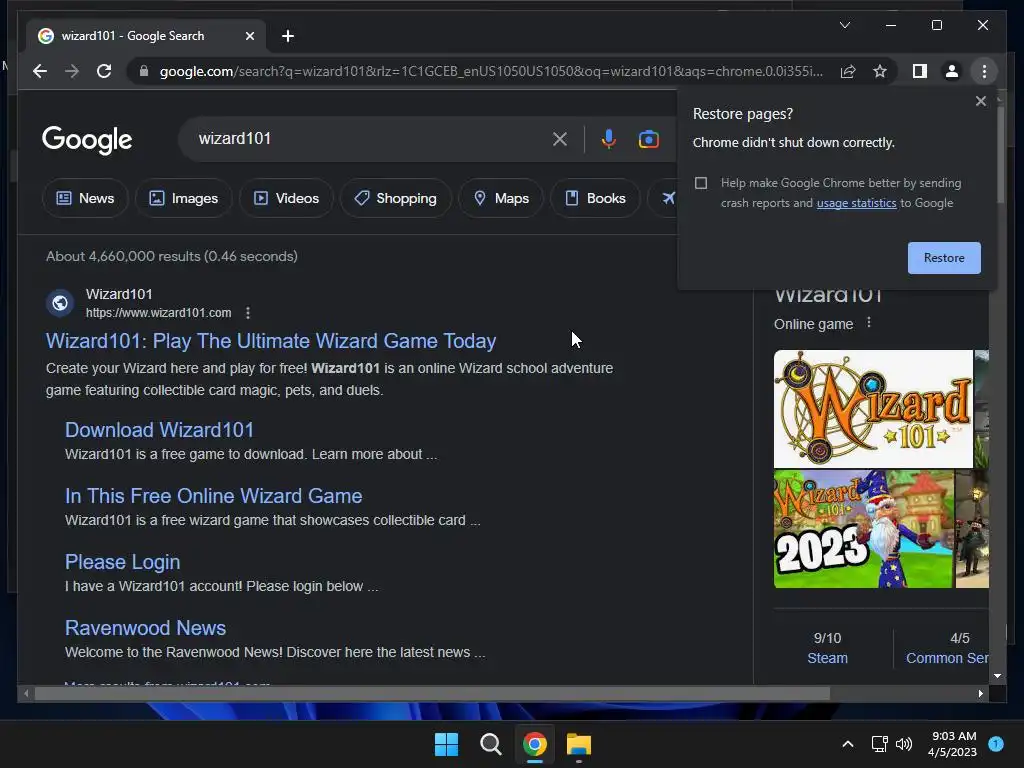Show hidden system tray icons chevron
Screen dimensions: 1024x768
(848, 744)
